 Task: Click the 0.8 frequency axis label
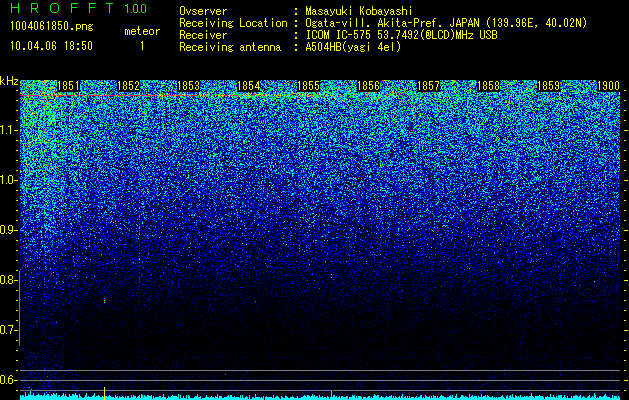[9, 280]
